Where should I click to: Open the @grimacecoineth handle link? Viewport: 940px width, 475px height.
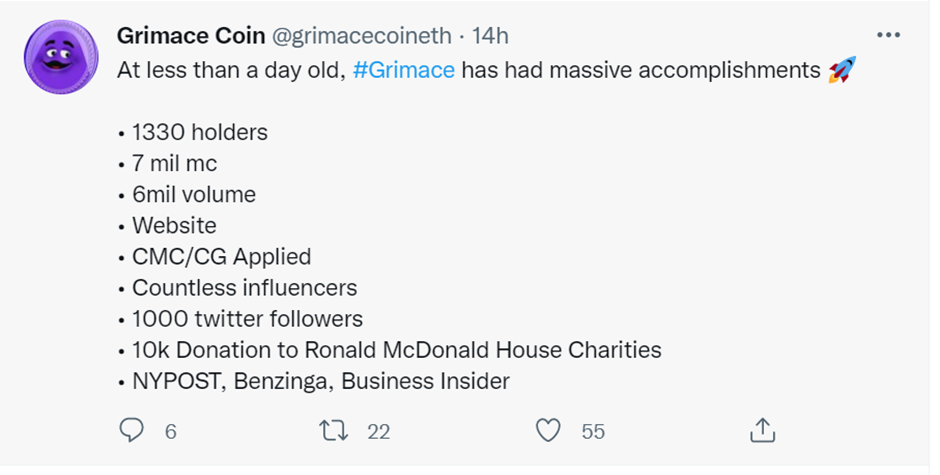click(x=362, y=36)
